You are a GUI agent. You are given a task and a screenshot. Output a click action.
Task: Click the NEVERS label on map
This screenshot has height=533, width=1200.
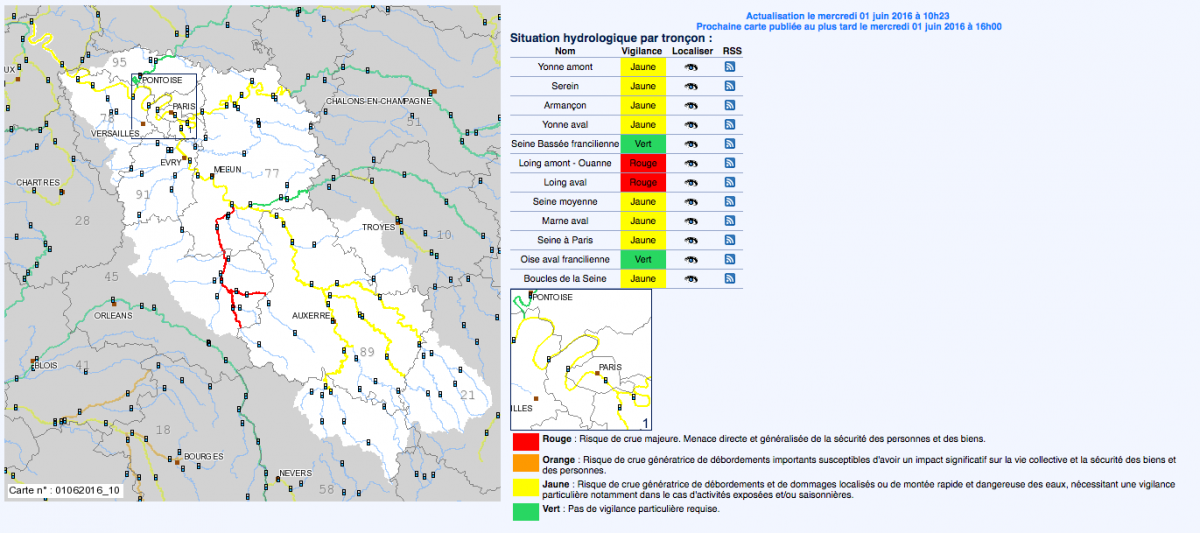296,472
